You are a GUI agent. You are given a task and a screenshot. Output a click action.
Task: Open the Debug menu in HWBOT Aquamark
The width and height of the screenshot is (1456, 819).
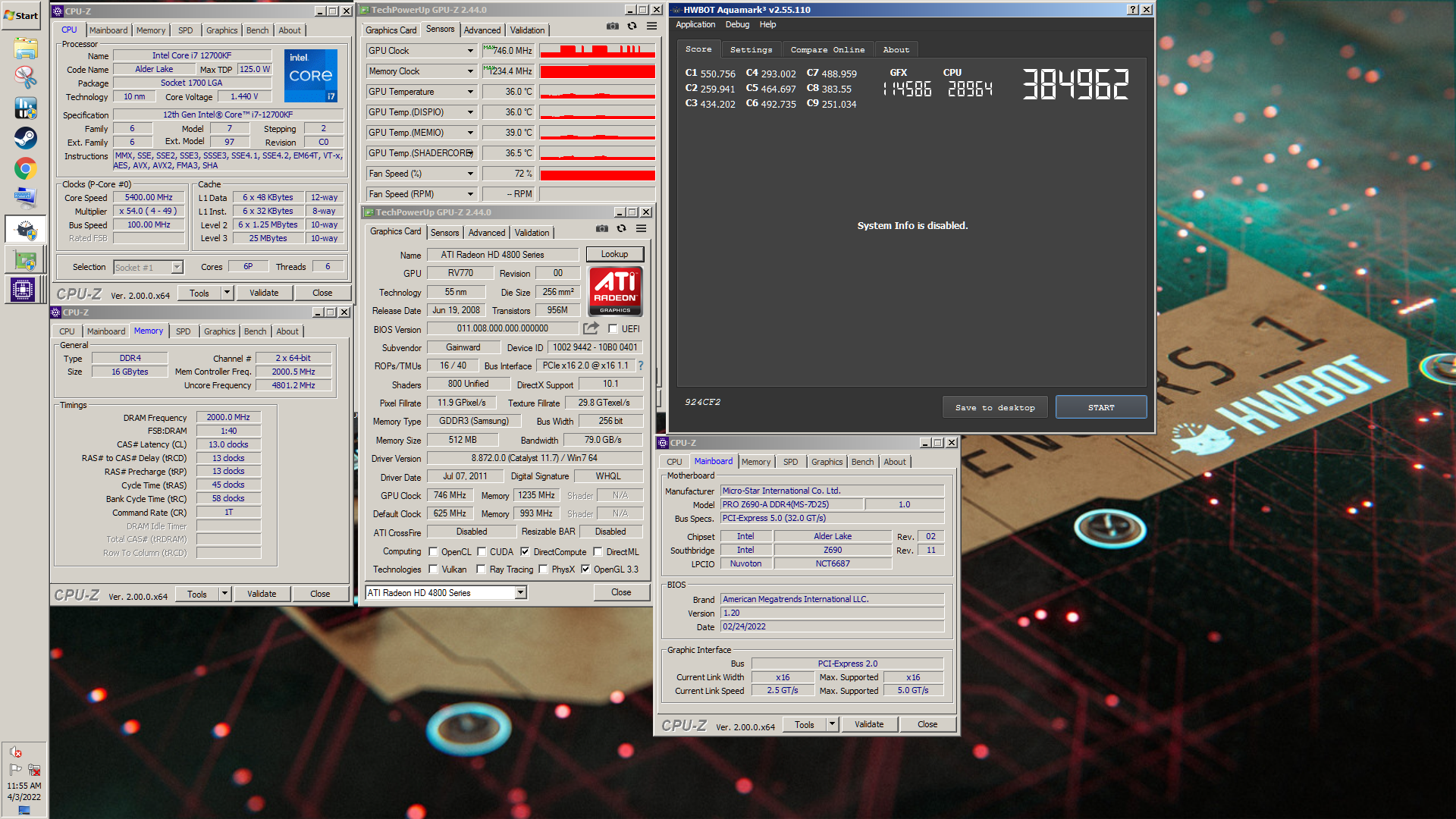[x=737, y=24]
